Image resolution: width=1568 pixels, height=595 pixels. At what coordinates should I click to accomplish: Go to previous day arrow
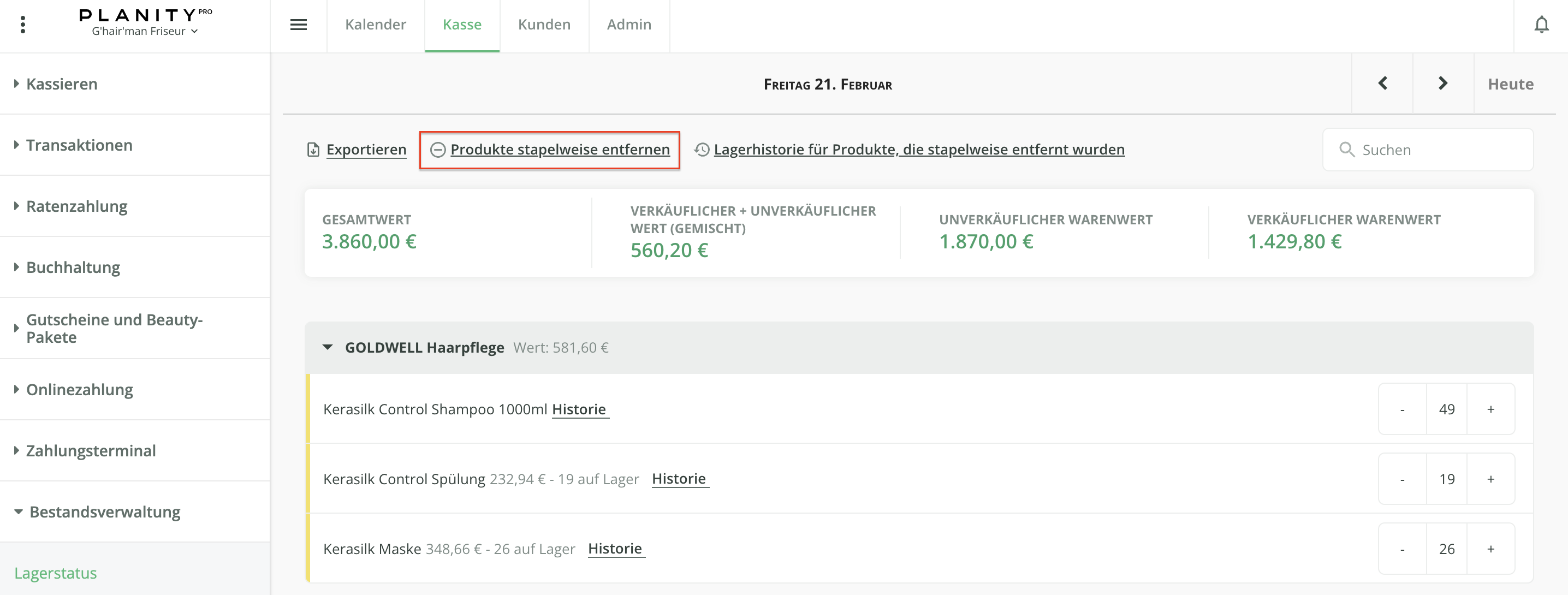click(1382, 84)
